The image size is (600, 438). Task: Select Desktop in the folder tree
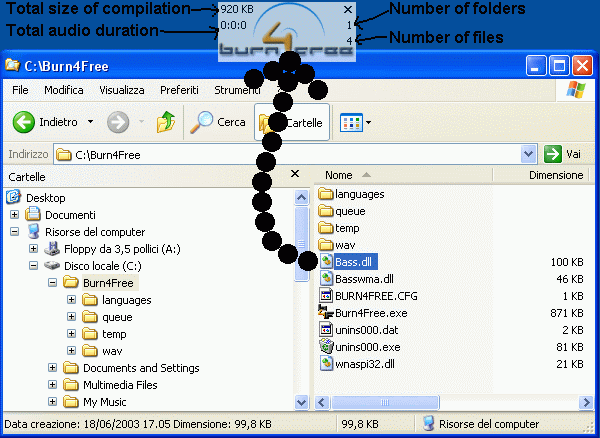pyautogui.click(x=46, y=198)
